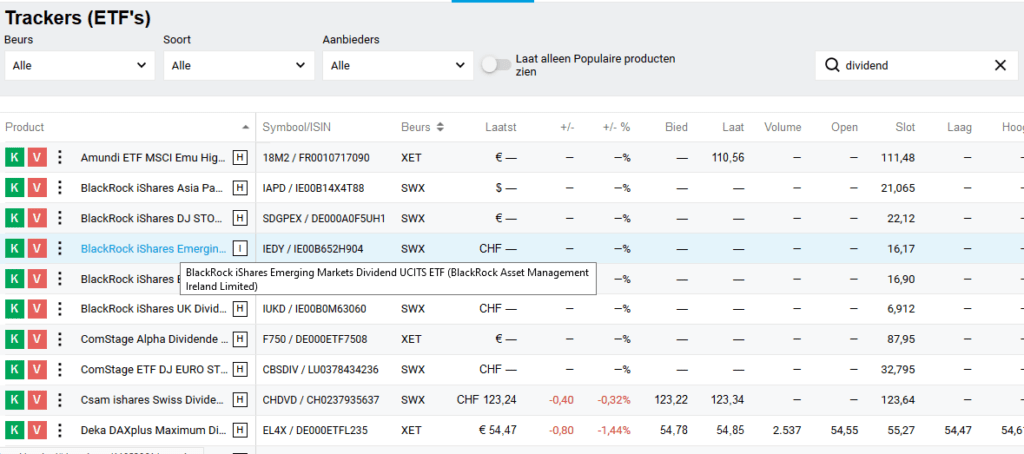Open the Aanbieders dropdown filter
This screenshot has width=1024, height=454.
(398, 65)
